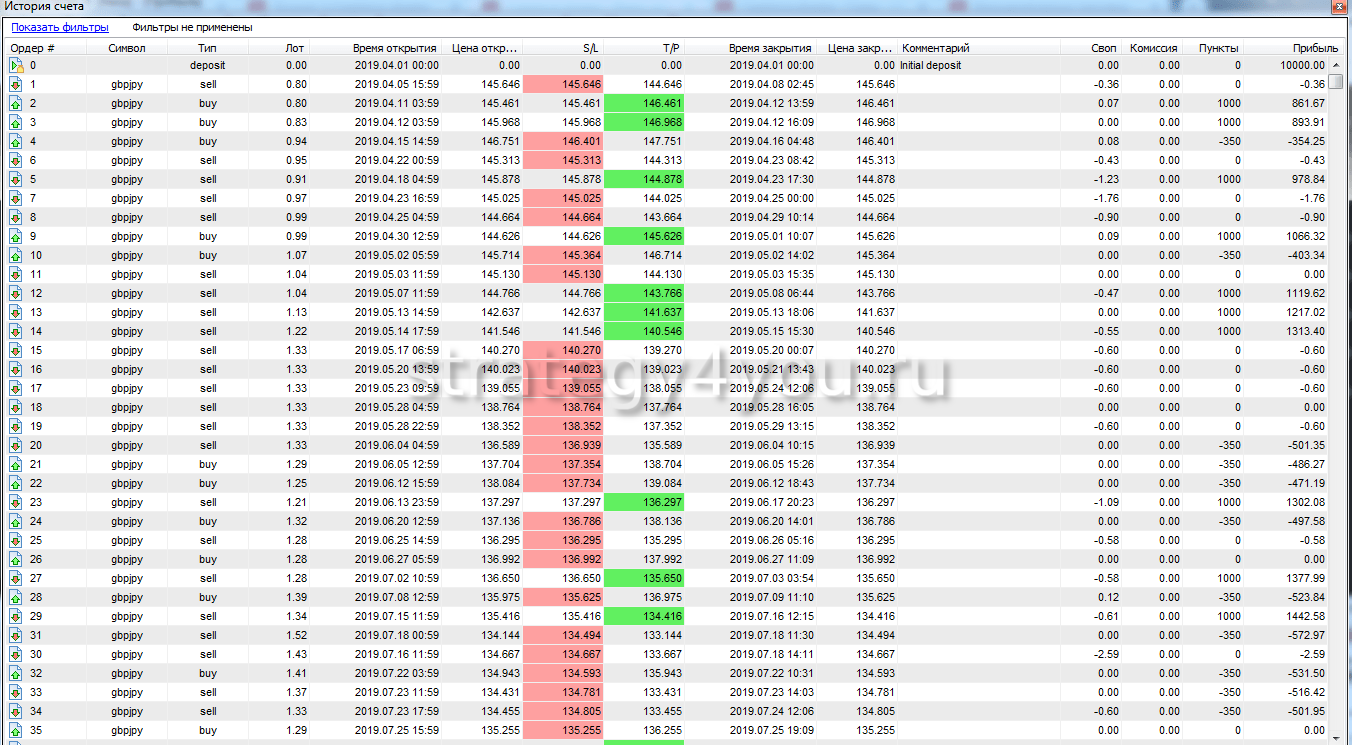Sort by the Ордер # column header
Image resolution: width=1353 pixels, height=745 pixels.
32,48
